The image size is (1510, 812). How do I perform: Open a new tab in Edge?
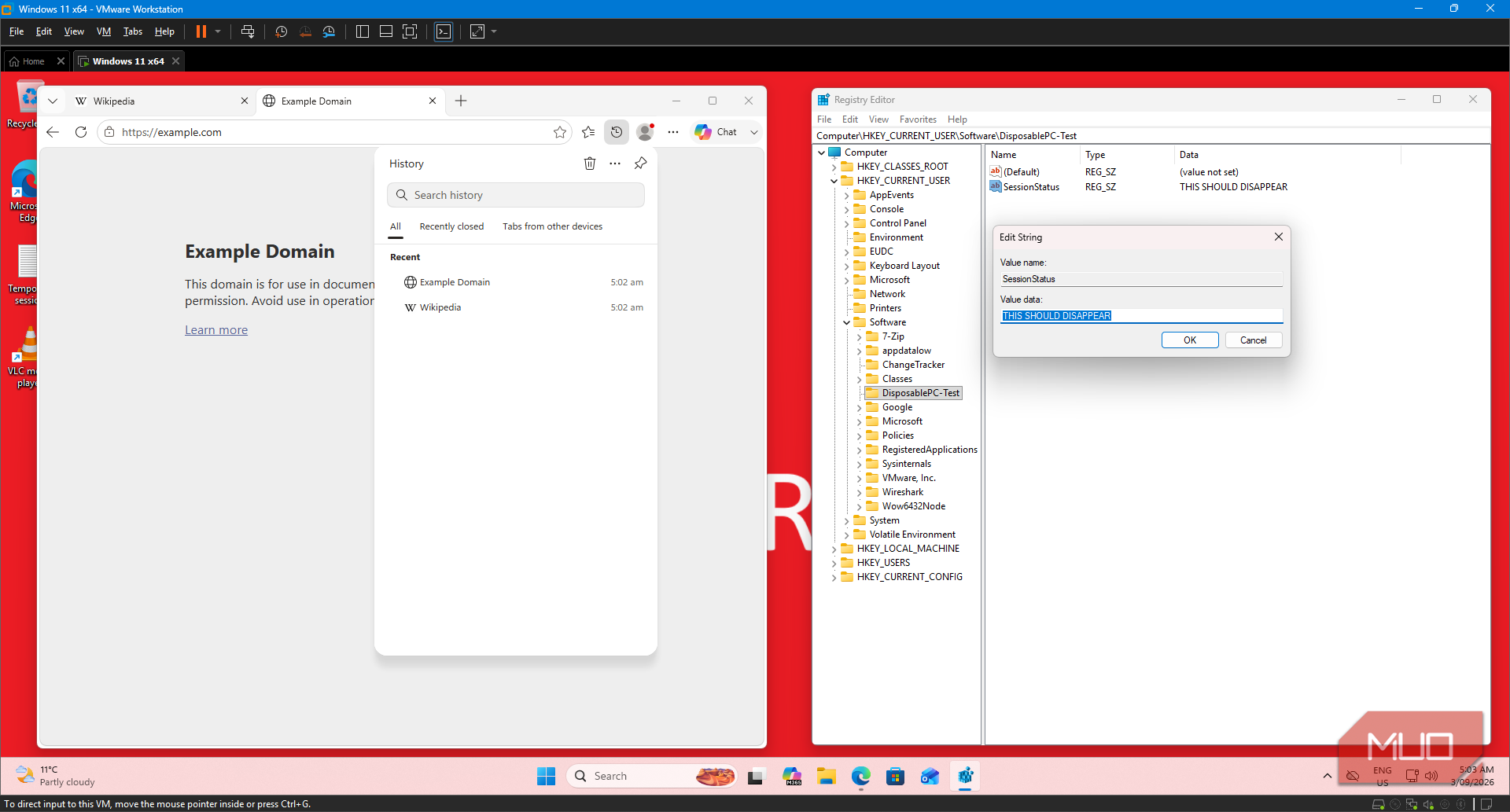(461, 101)
